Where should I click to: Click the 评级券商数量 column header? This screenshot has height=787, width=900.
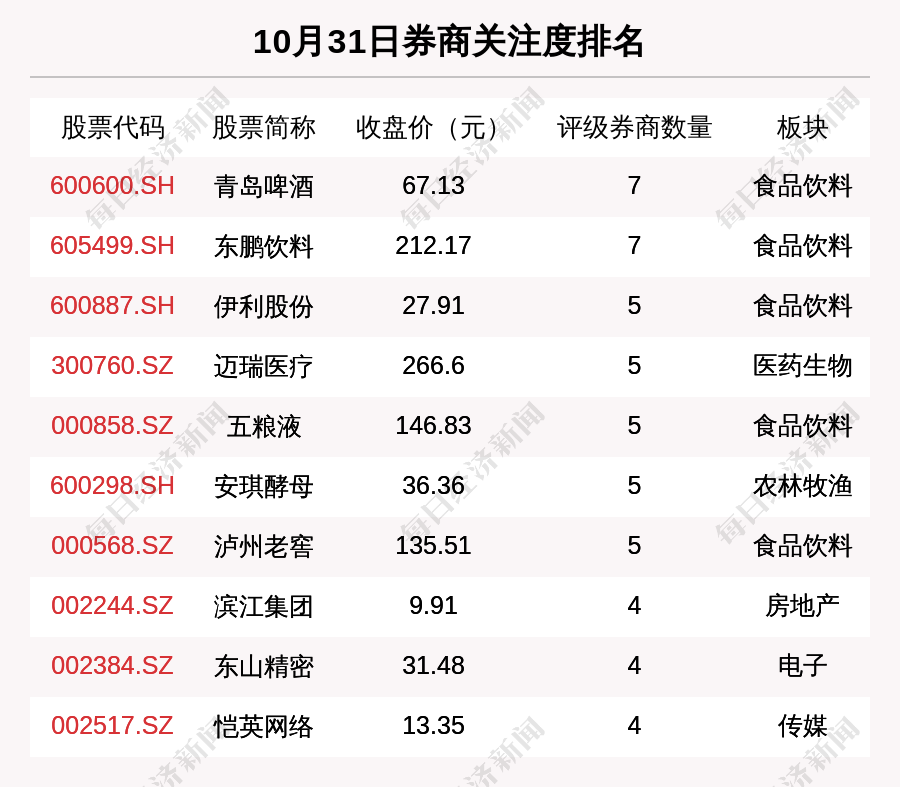[x=634, y=127]
